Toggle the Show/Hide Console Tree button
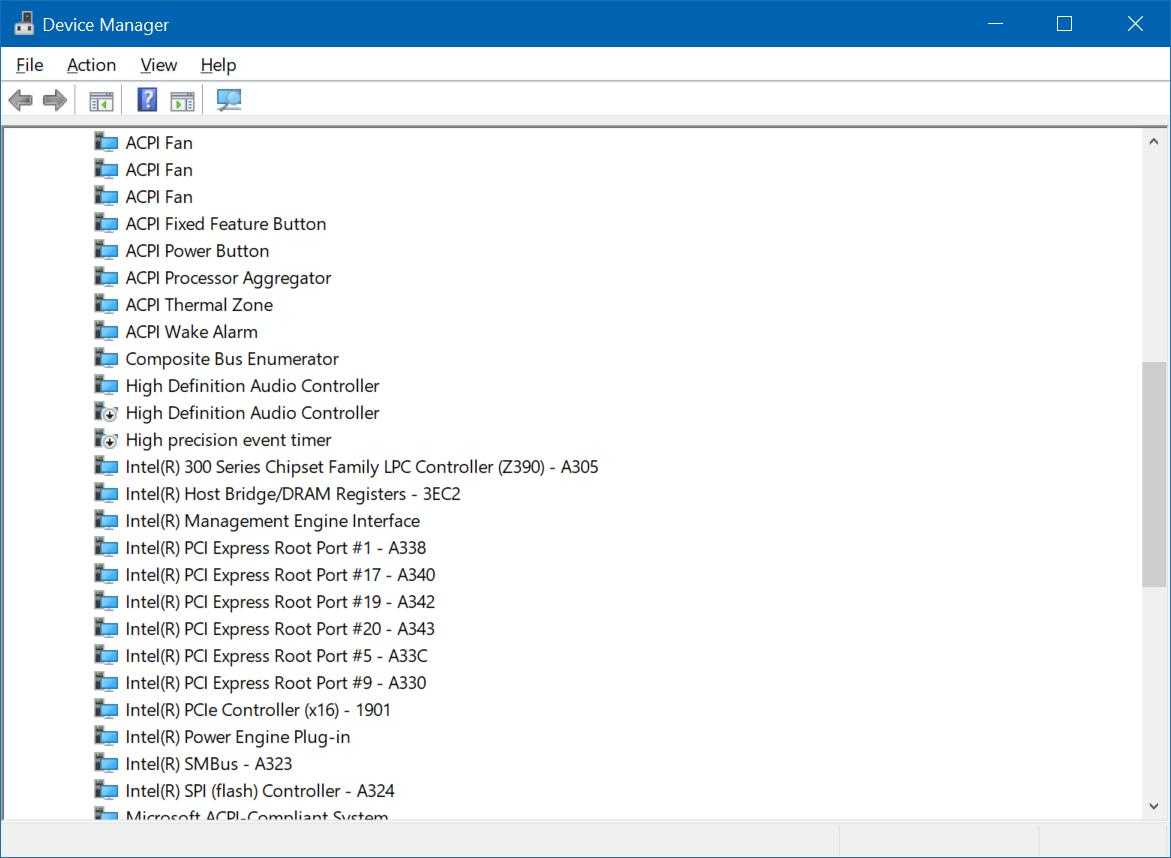The image size is (1171, 858). click(x=101, y=100)
